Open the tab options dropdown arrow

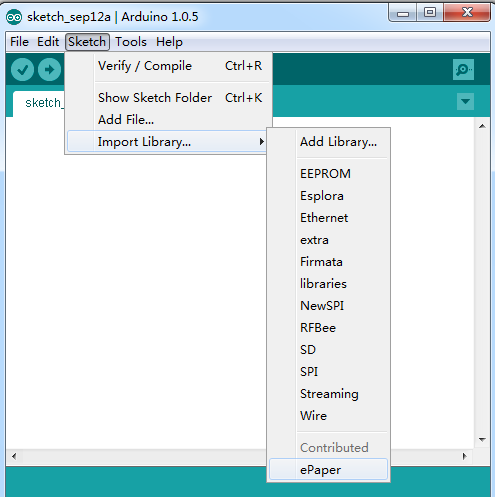coord(465,101)
